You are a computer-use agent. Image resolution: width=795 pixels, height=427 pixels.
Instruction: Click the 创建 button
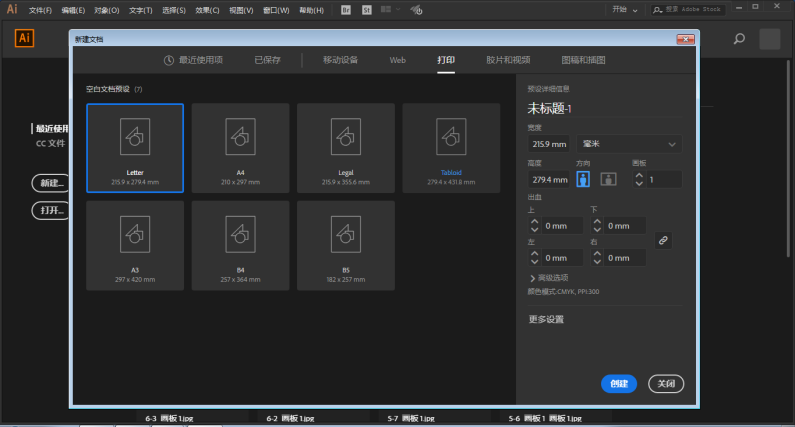click(x=619, y=384)
